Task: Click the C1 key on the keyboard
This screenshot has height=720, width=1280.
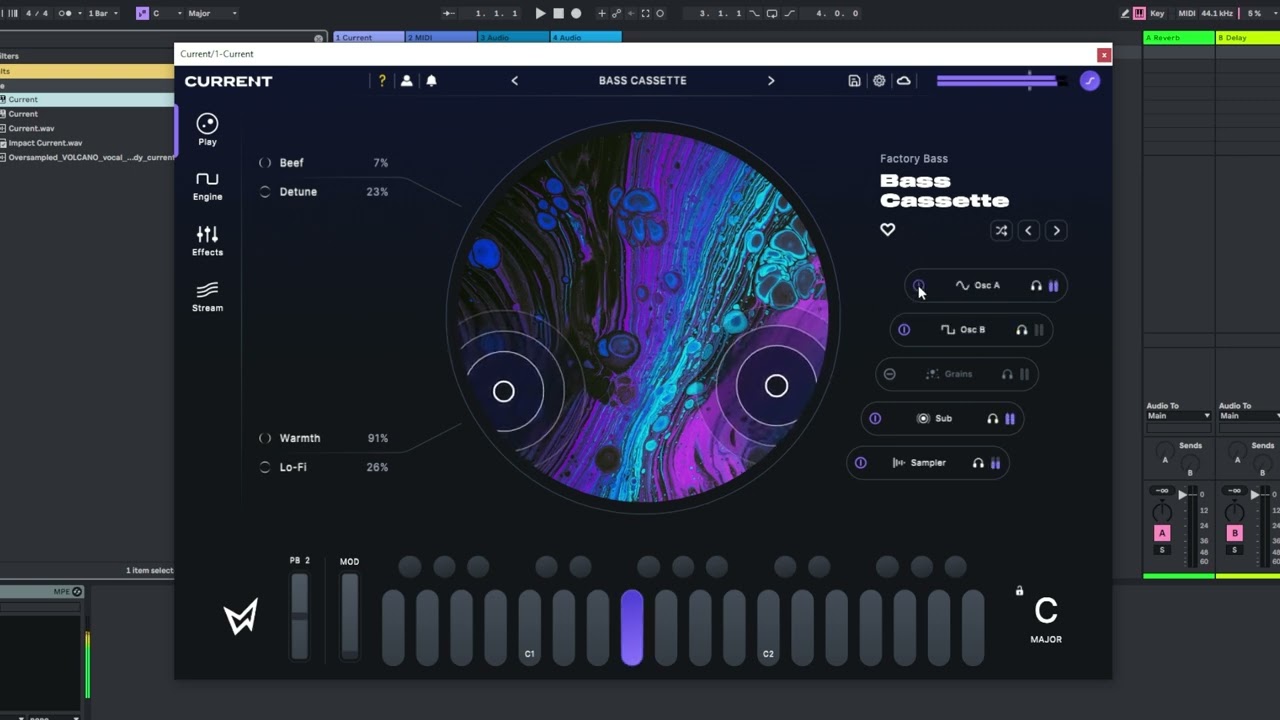Action: click(529, 627)
